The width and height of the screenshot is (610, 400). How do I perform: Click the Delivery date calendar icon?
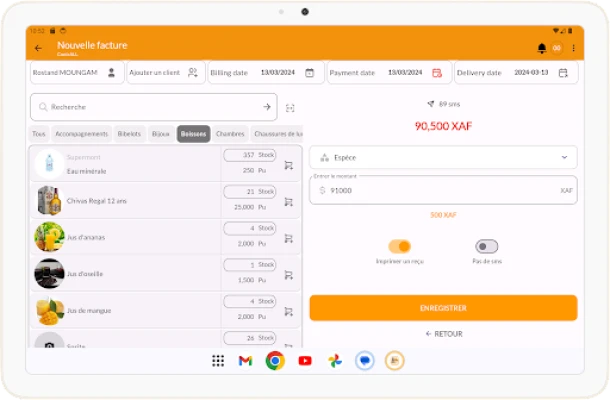[x=563, y=73]
